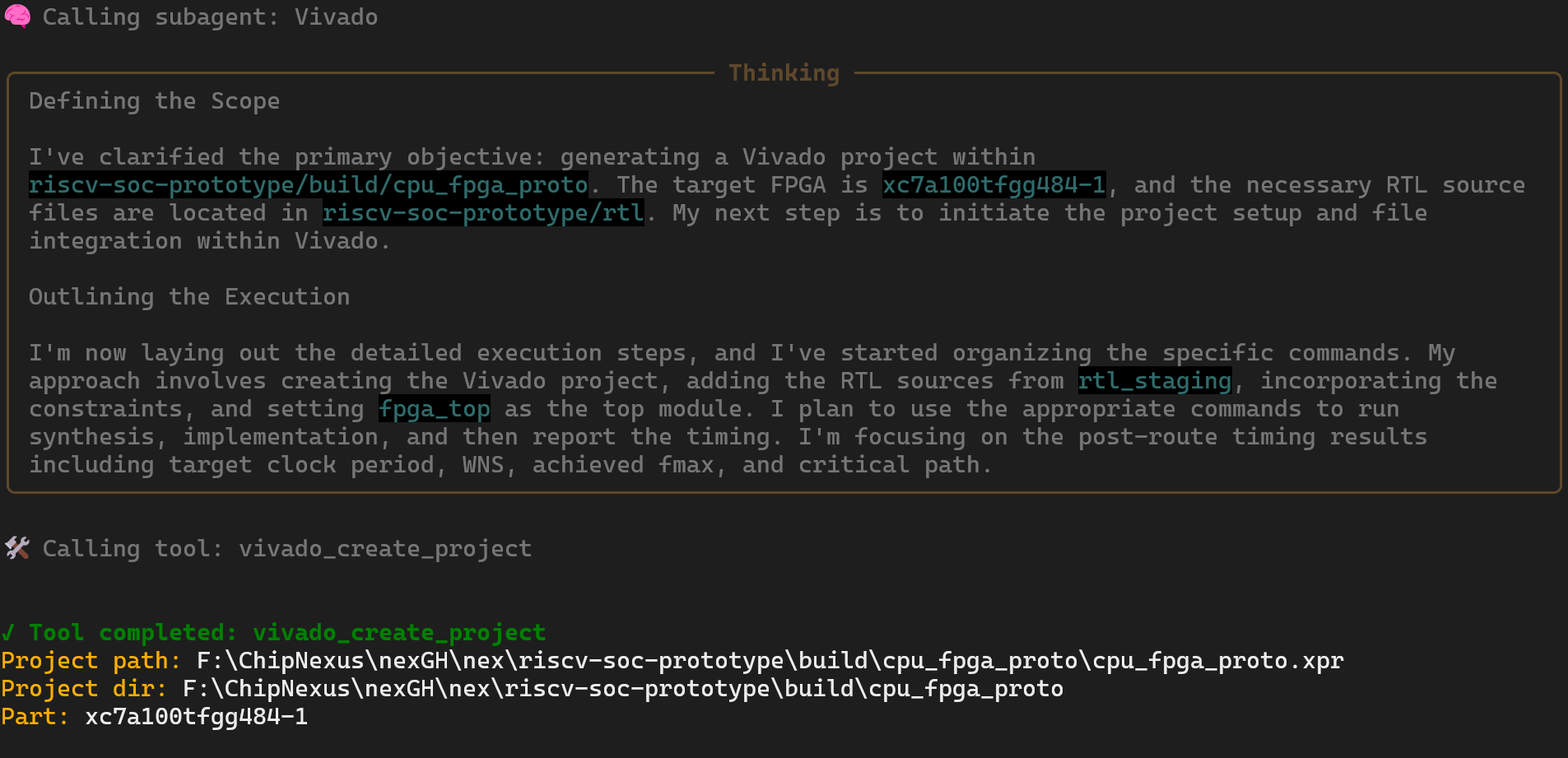Click the highlighted fpga_top module name
The image size is (1568, 758).
[x=435, y=408]
